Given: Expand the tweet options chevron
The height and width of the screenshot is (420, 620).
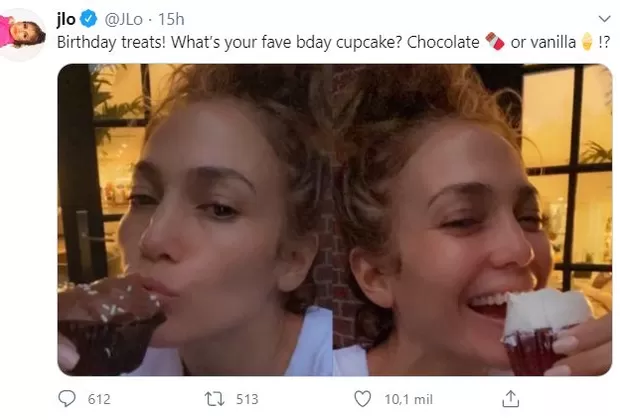Looking at the screenshot, I should point(602,19).
